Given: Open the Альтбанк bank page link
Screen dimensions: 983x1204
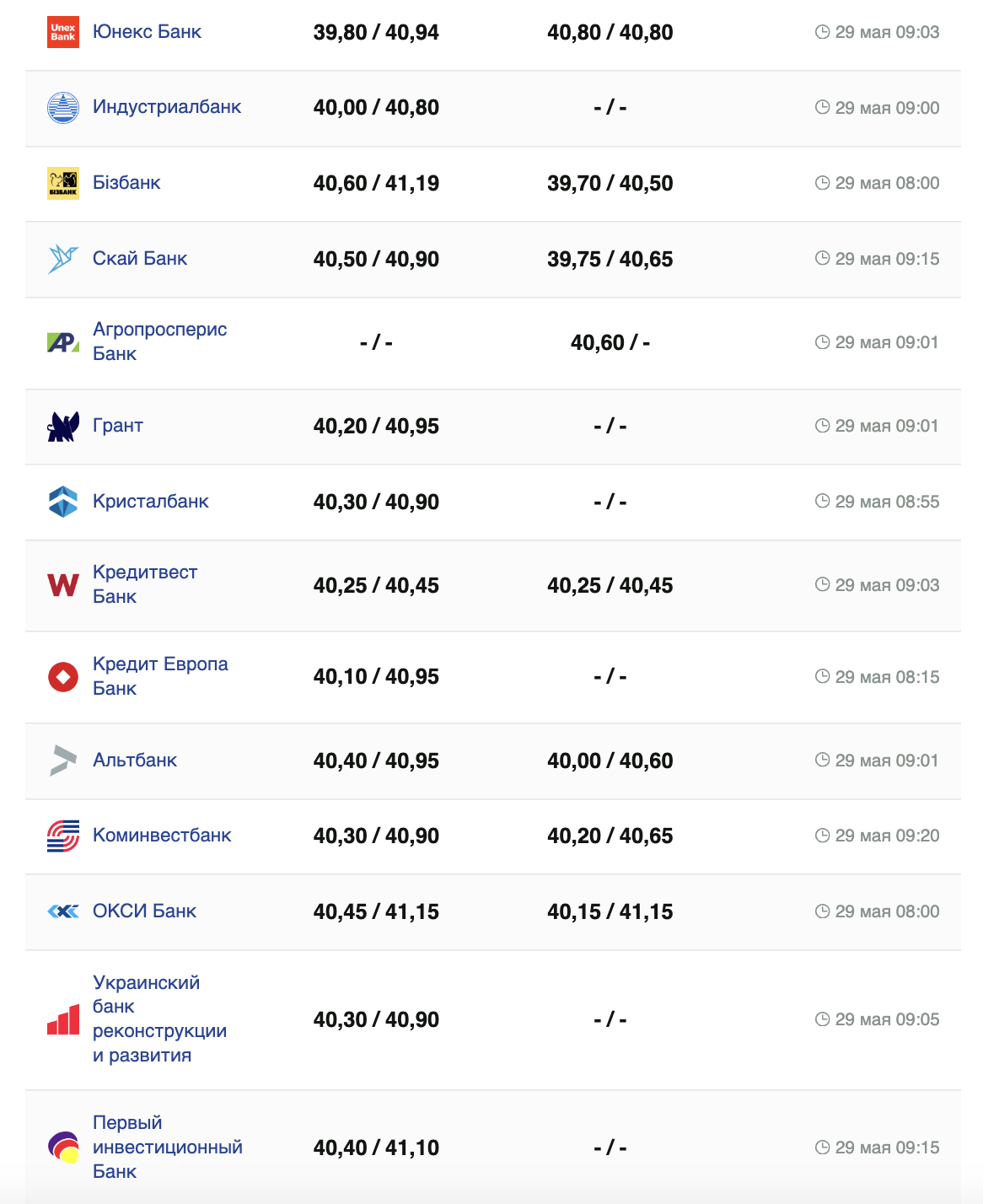Looking at the screenshot, I should [135, 761].
